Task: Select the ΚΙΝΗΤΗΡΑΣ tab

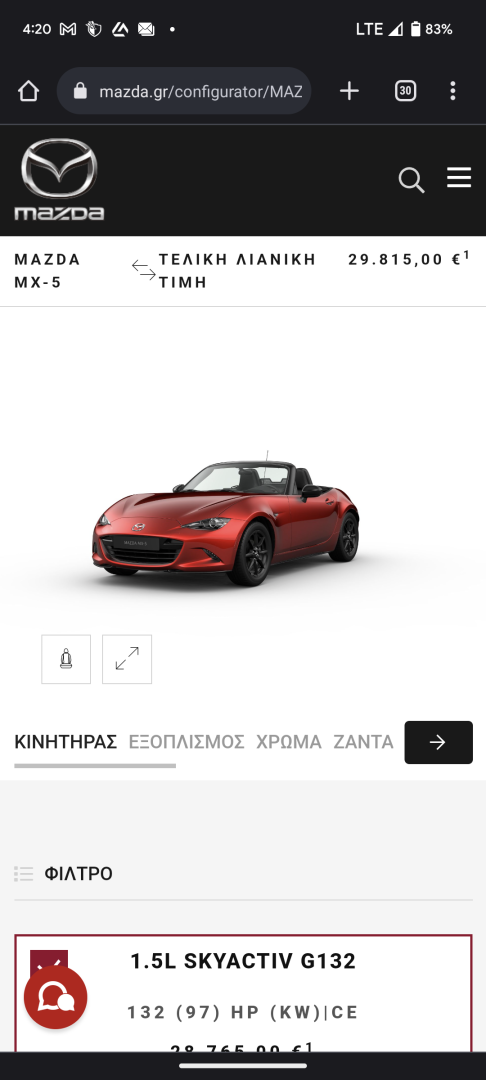Action: (x=65, y=742)
